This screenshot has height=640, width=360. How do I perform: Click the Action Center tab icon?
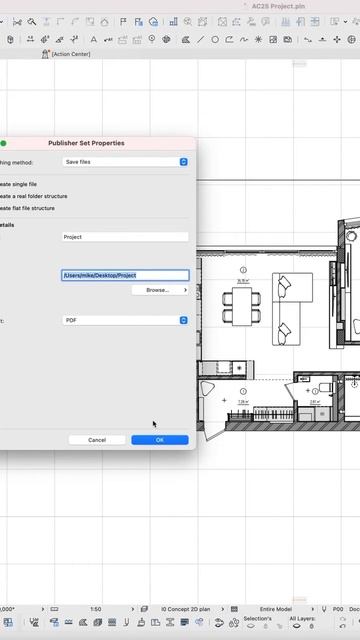pos(45,54)
